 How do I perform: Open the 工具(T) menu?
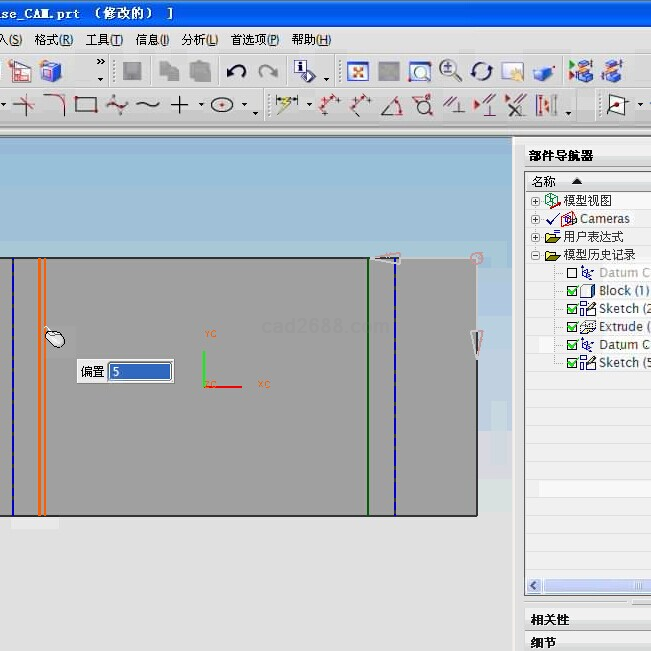[104, 40]
